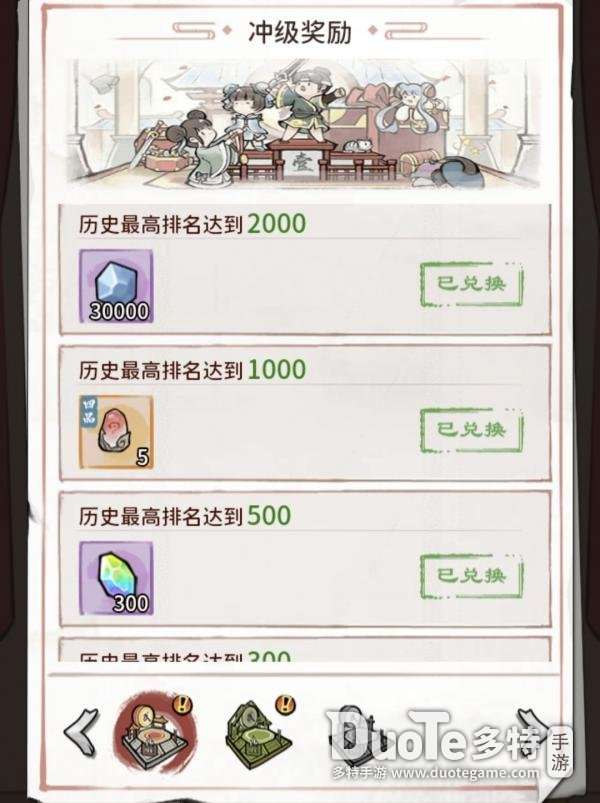
Task: Tap the blue crystal 30000 reward icon
Action: [x=116, y=286]
